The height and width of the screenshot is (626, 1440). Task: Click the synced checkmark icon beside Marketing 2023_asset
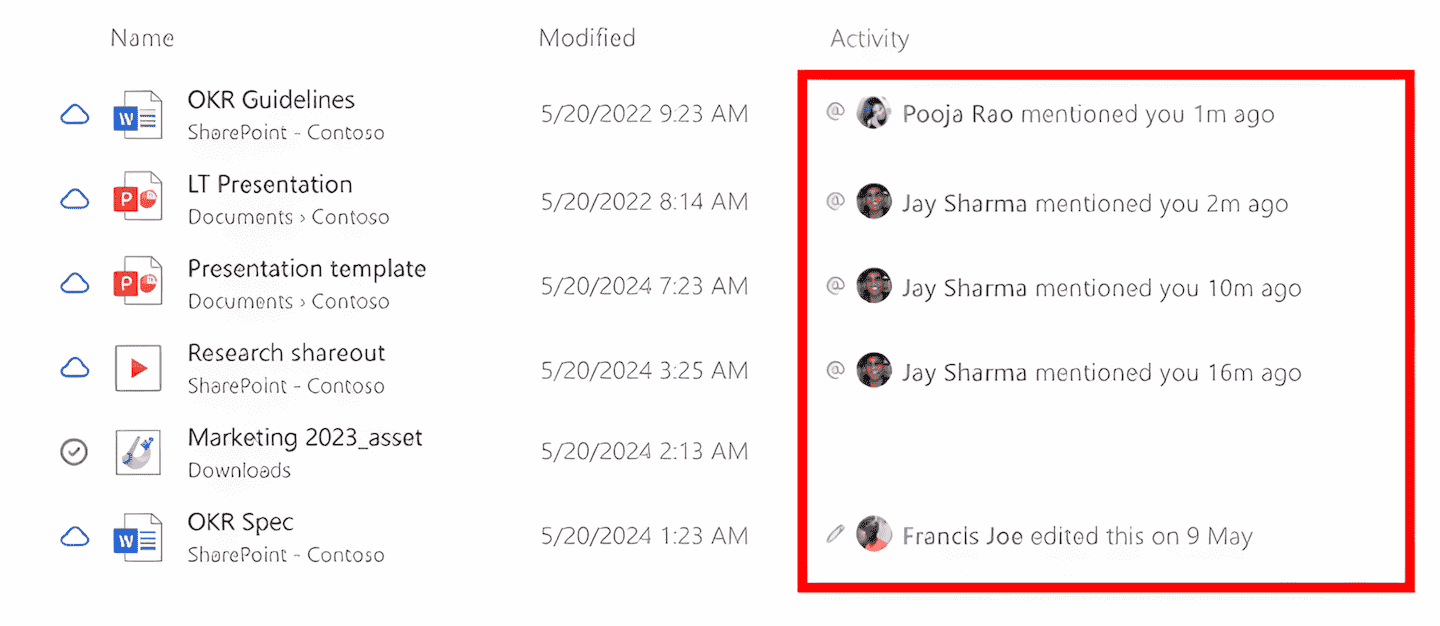(x=74, y=453)
